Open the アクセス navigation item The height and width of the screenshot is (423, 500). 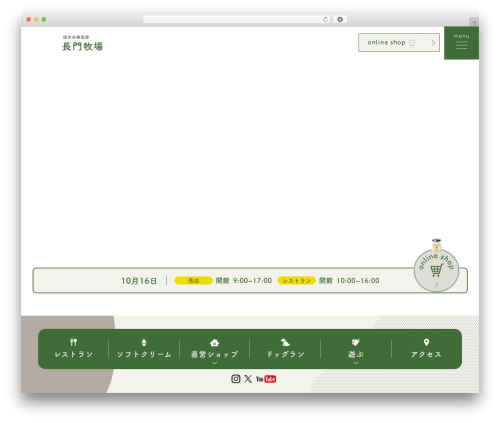[426, 349]
